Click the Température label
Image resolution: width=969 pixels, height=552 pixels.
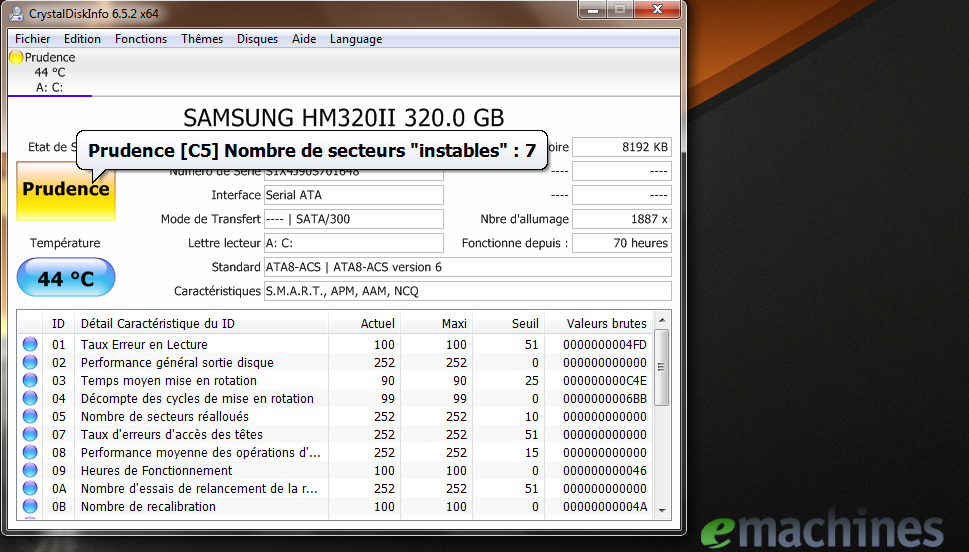(65, 243)
